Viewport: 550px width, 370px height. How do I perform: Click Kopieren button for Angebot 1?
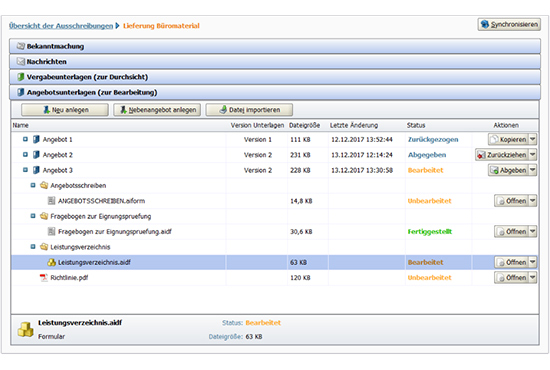(x=508, y=139)
